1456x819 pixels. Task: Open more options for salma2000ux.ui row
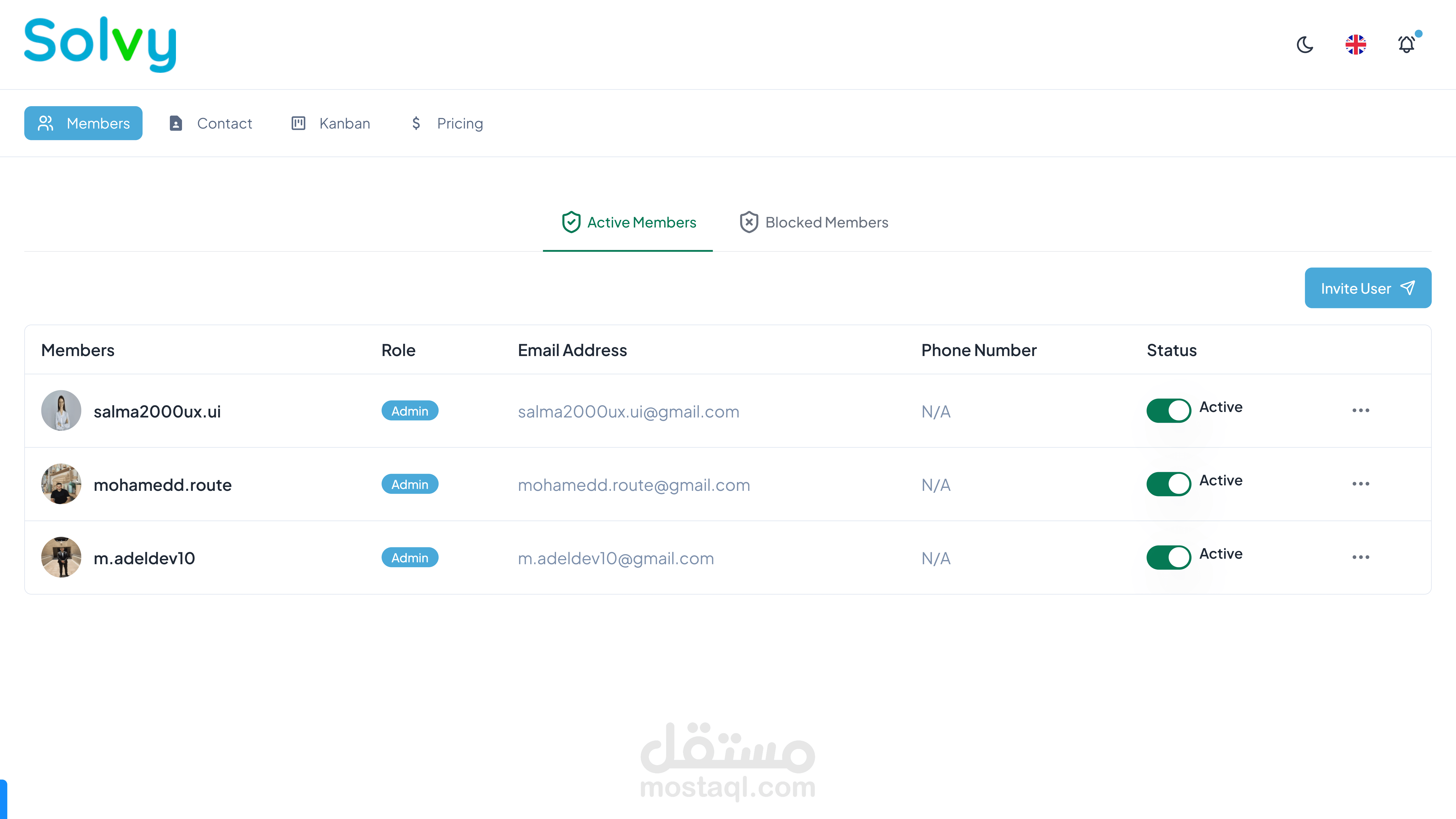click(x=1360, y=410)
